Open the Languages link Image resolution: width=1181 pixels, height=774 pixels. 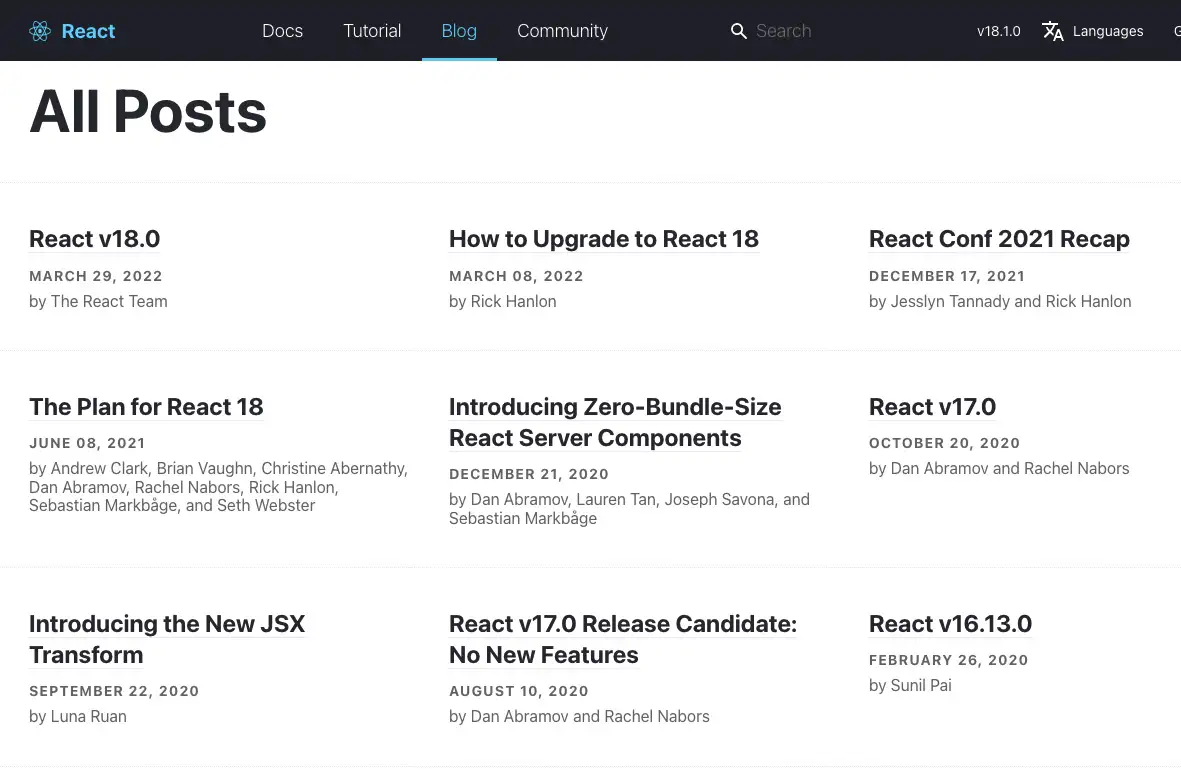click(1108, 31)
